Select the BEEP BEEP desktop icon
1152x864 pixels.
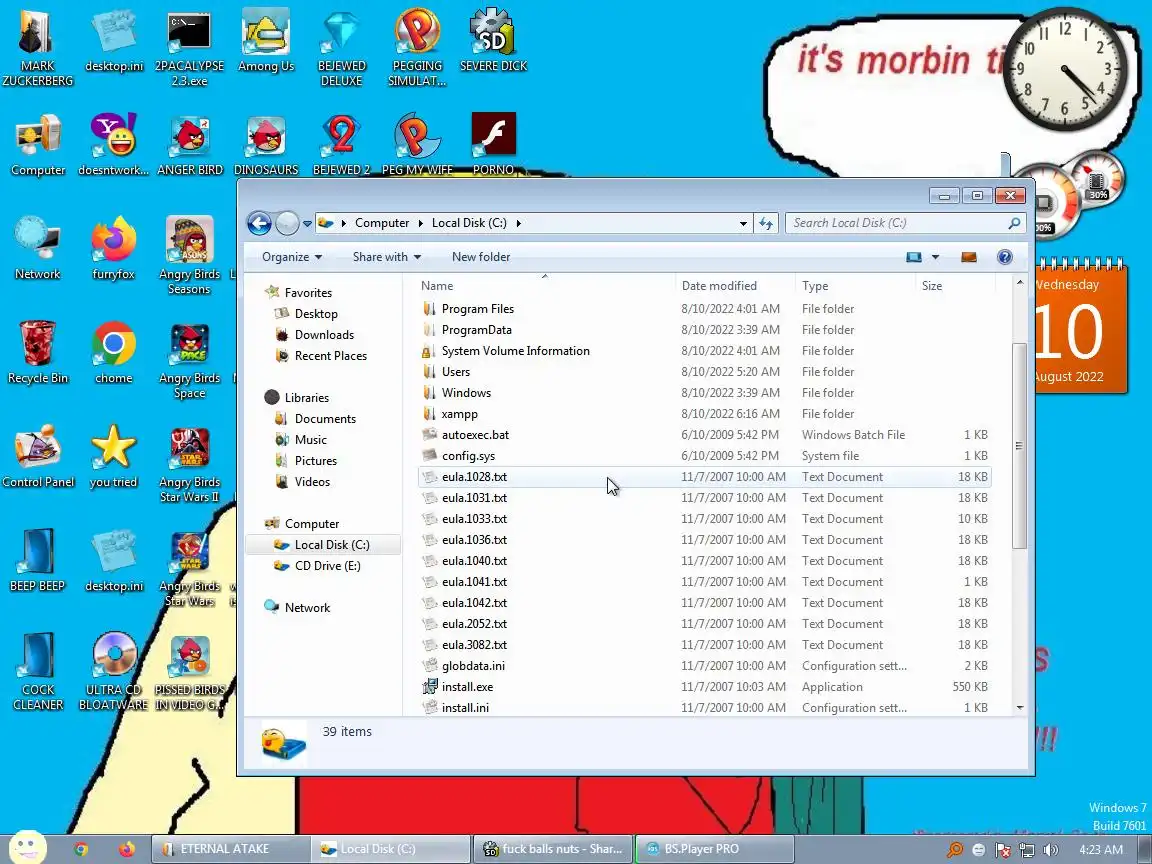pos(37,561)
